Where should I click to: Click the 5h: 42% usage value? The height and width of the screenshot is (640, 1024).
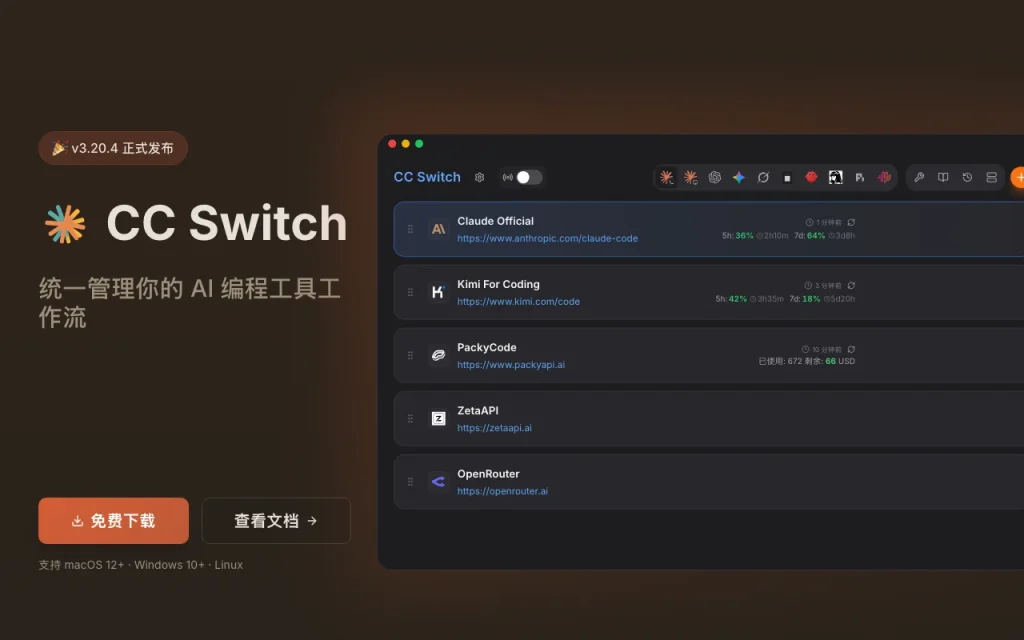[x=731, y=299]
